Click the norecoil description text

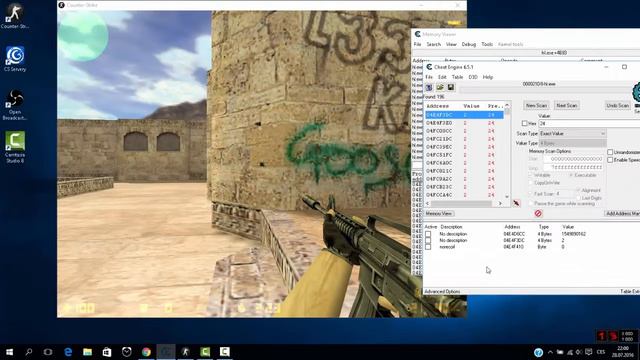tap(447, 247)
